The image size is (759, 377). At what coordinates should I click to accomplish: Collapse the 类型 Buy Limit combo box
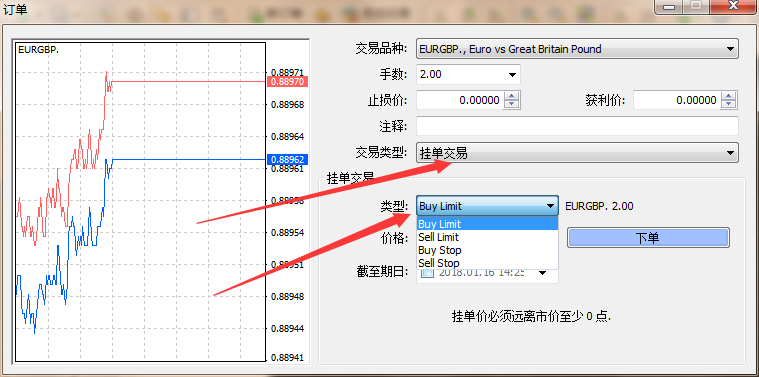(487, 206)
